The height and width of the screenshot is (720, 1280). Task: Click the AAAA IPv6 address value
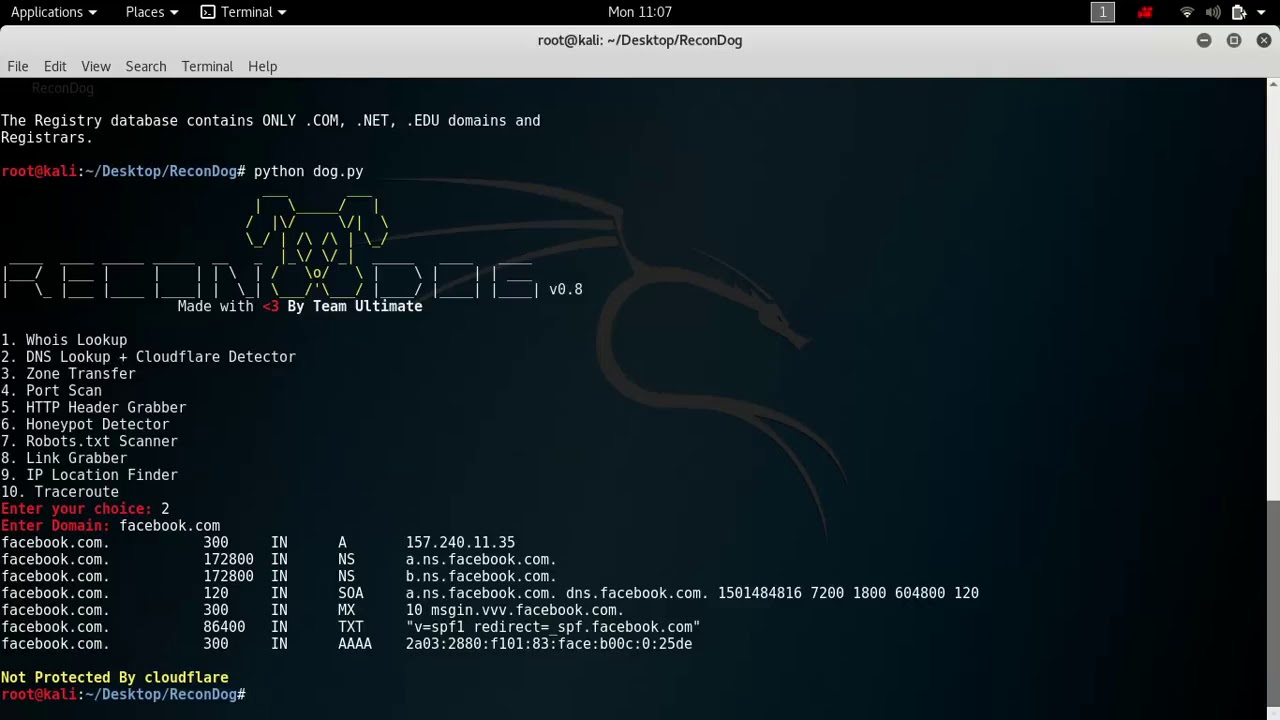(x=548, y=644)
